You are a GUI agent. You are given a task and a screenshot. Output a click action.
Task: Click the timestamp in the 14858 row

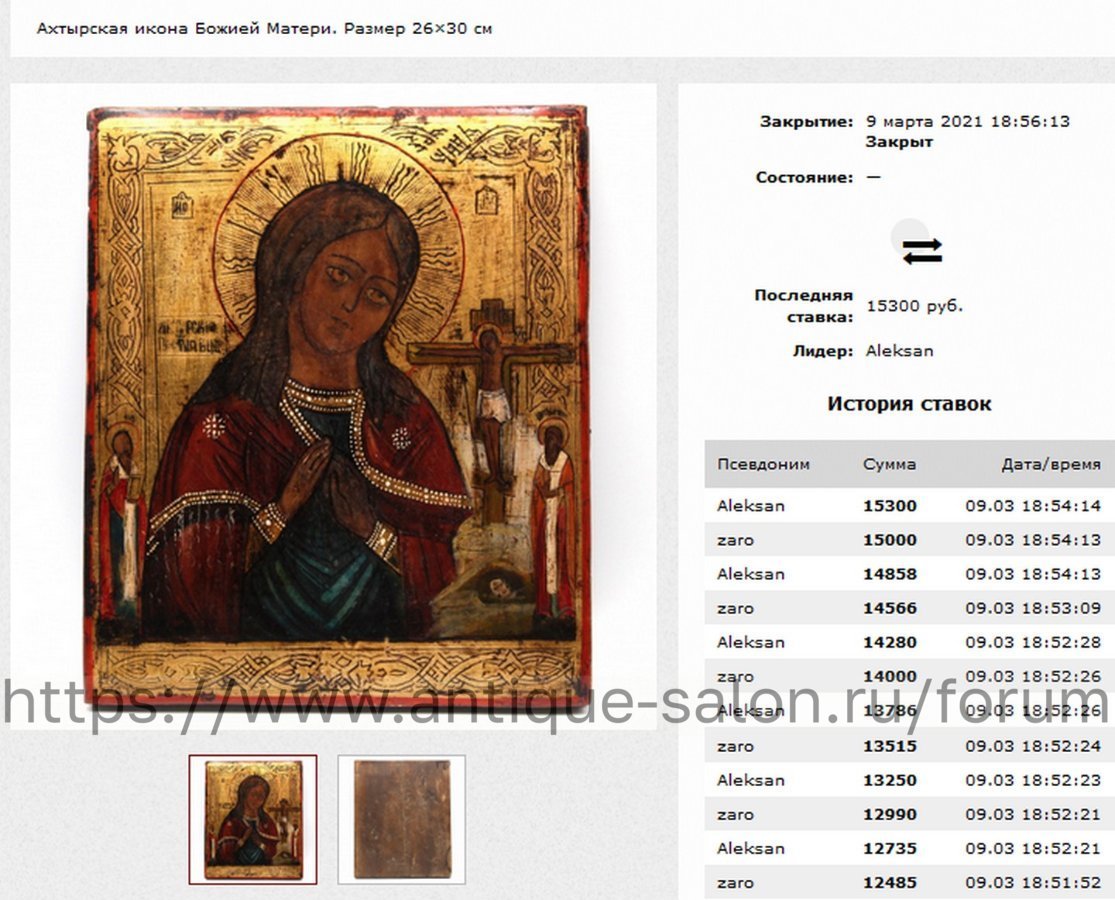[x=1033, y=574]
